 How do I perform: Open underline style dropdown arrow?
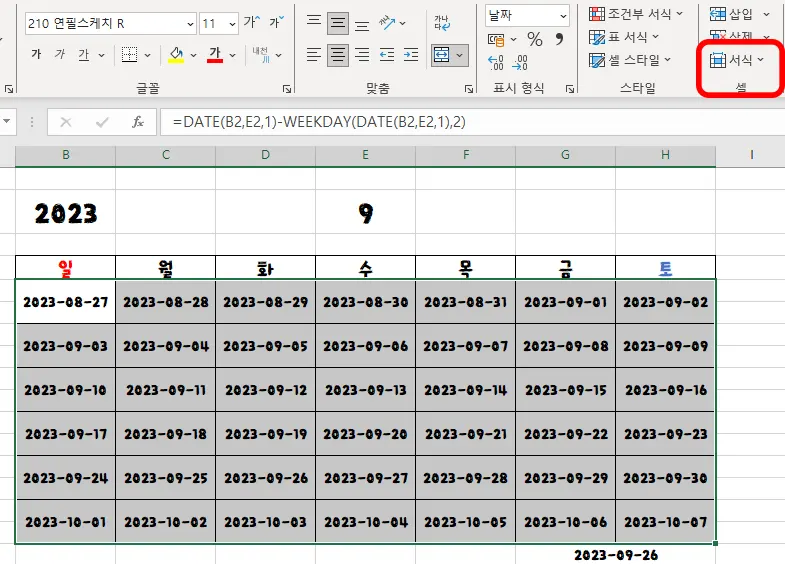(102, 55)
